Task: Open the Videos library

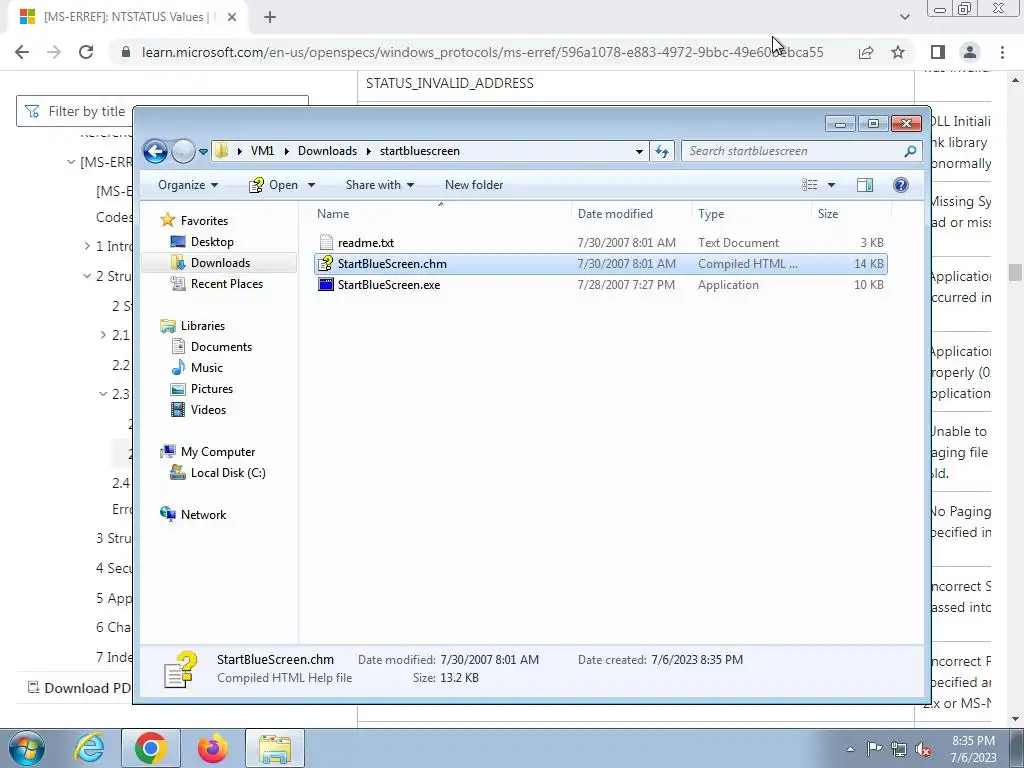Action: click(x=208, y=409)
